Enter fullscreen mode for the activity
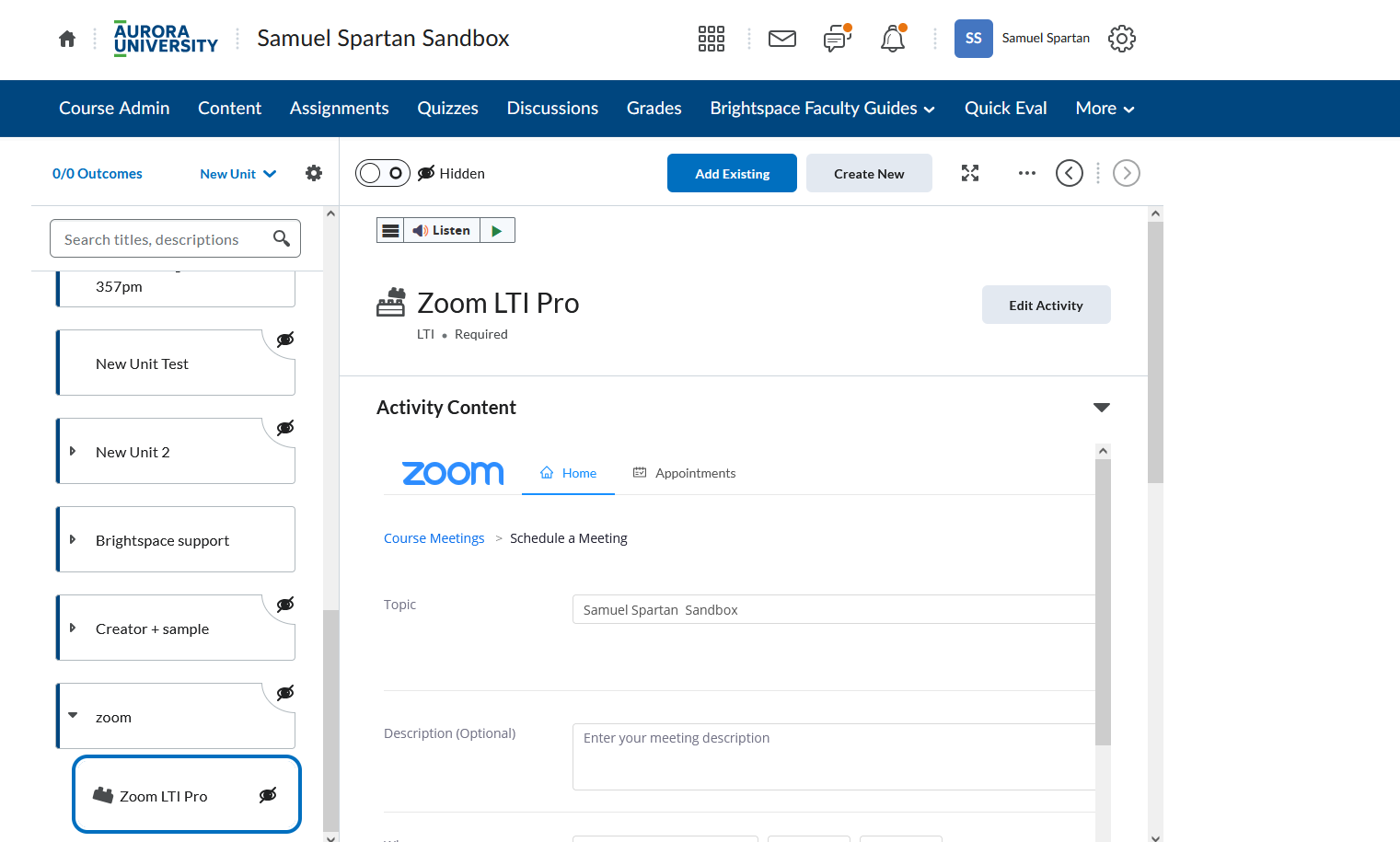 point(970,173)
